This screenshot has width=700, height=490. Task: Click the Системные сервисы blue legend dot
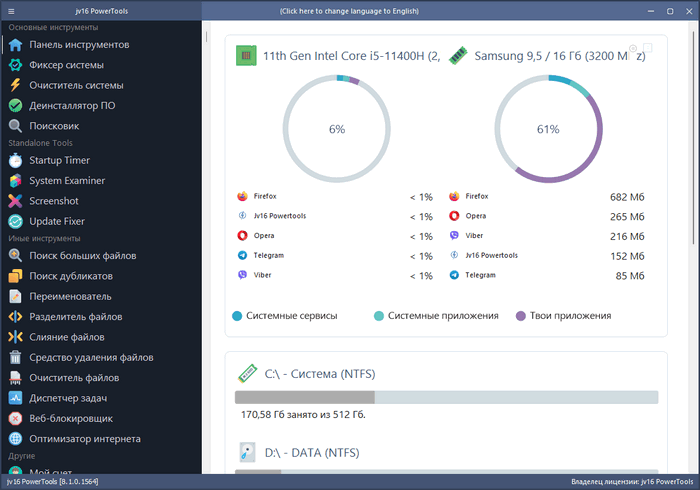237,316
